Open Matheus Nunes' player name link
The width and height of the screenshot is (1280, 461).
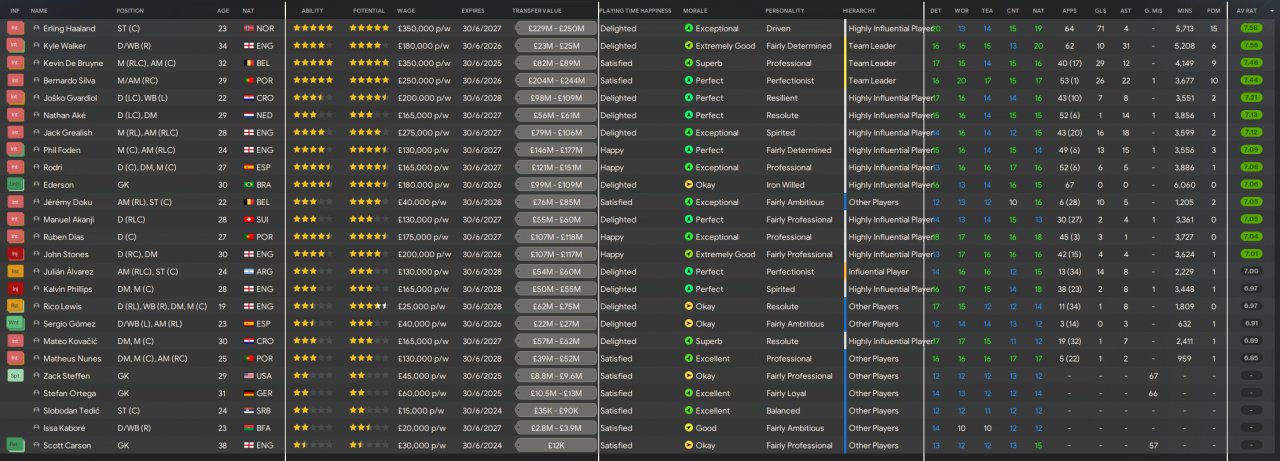pyautogui.click(x=73, y=358)
